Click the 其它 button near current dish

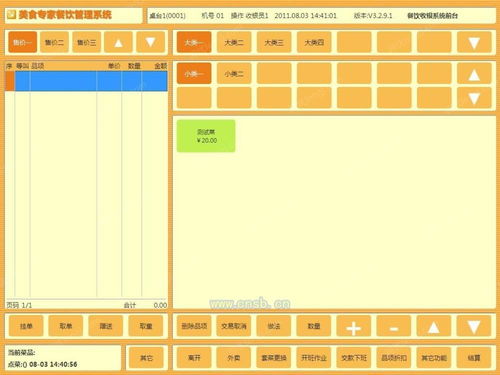(x=146, y=358)
